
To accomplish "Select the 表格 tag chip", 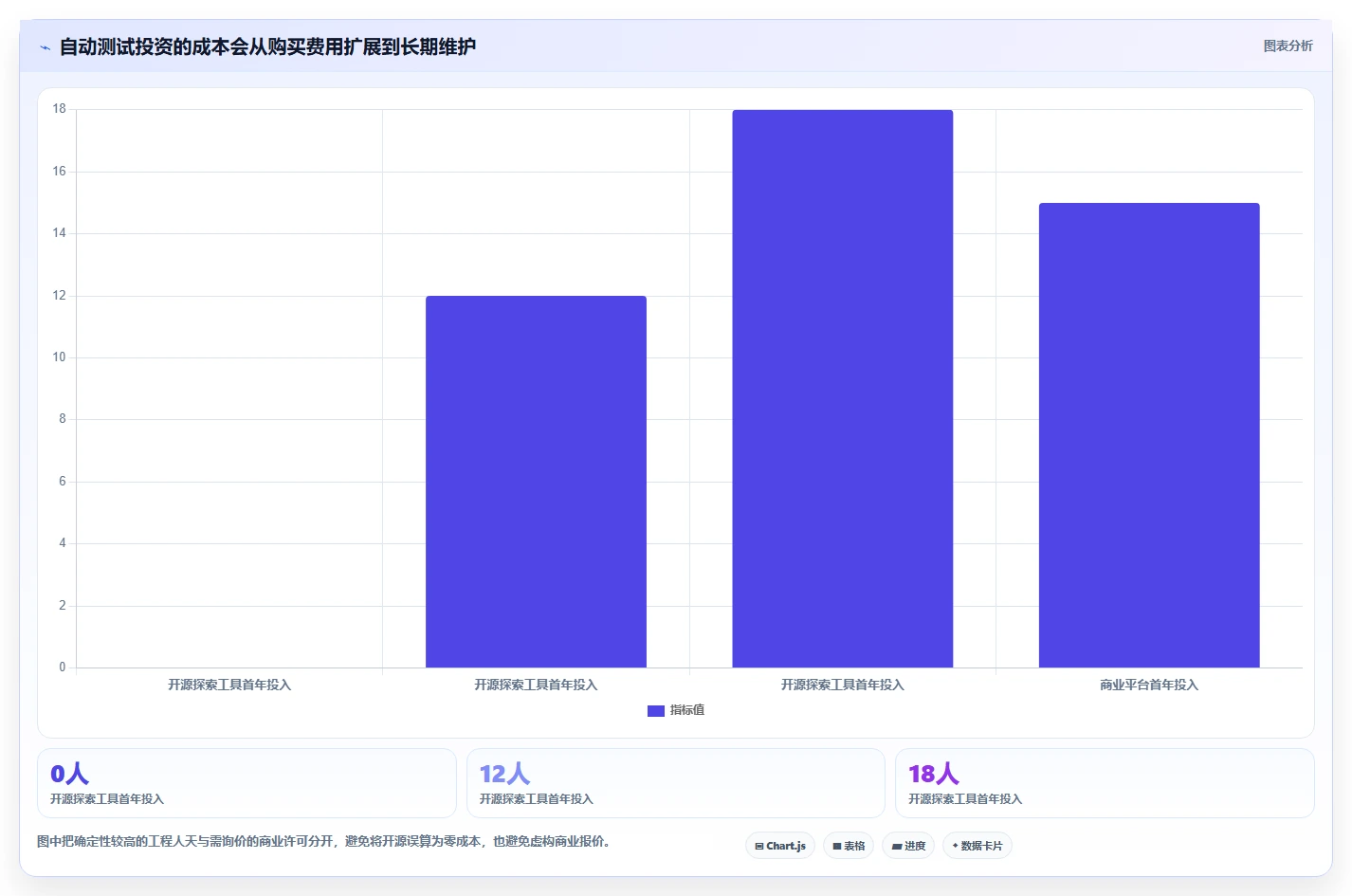I will coord(849,846).
